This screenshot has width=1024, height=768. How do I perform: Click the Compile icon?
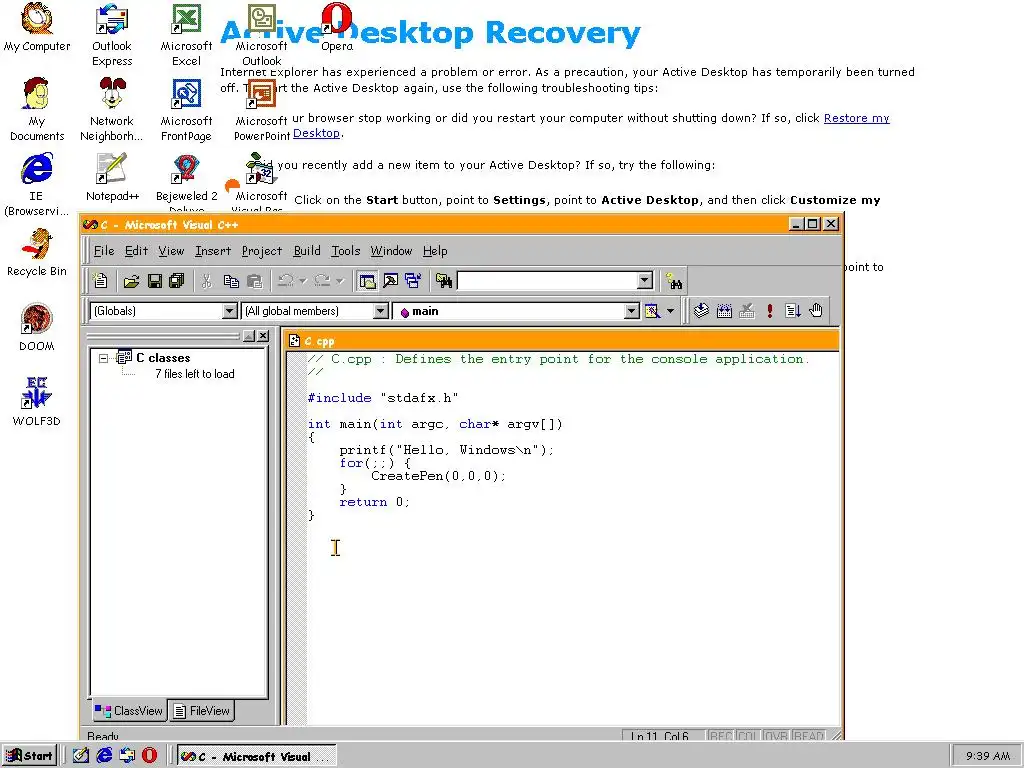pyautogui.click(x=701, y=311)
